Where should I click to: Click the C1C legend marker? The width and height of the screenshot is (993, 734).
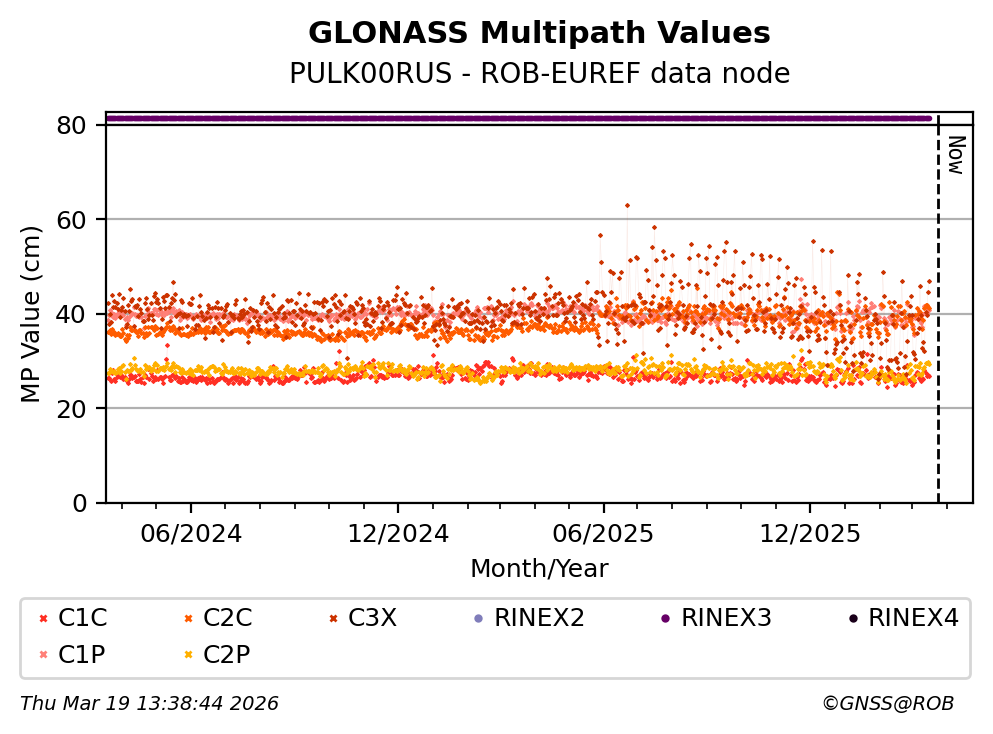[x=43, y=619]
